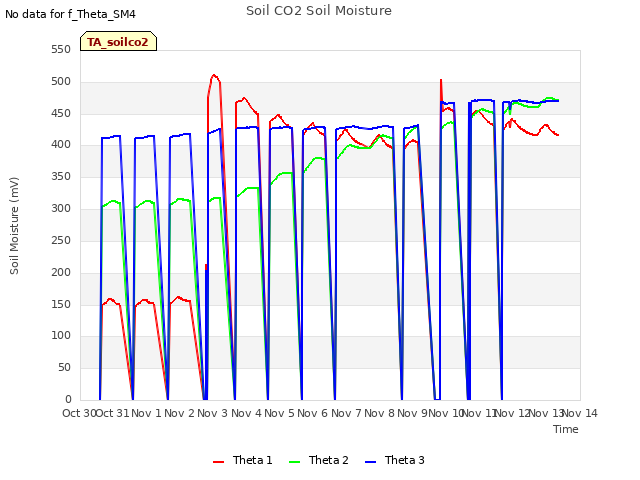This screenshot has width=640, height=480.
Task: Click the Nov 14 x-axis tick label
Action: 580,413
